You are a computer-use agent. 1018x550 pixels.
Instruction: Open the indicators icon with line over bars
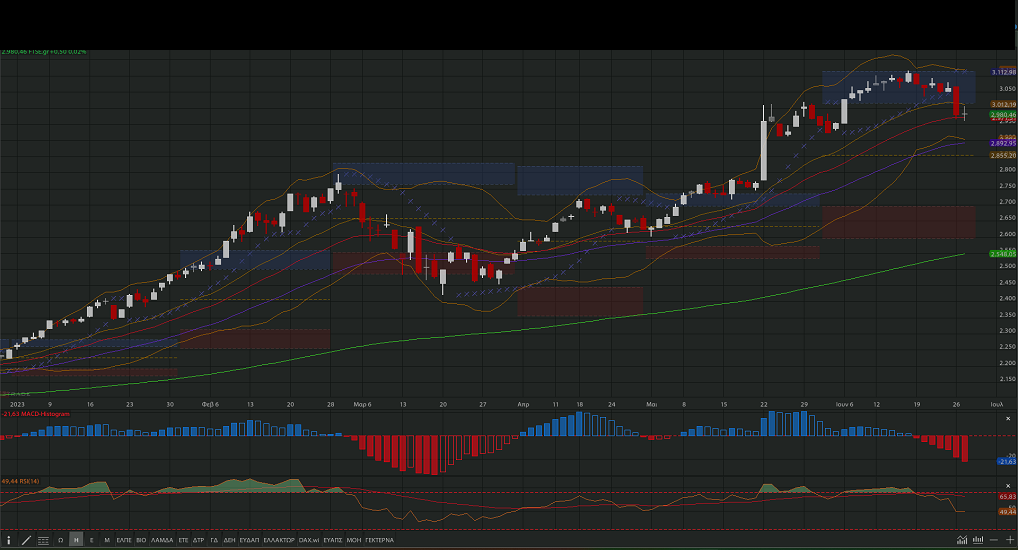coord(962,540)
